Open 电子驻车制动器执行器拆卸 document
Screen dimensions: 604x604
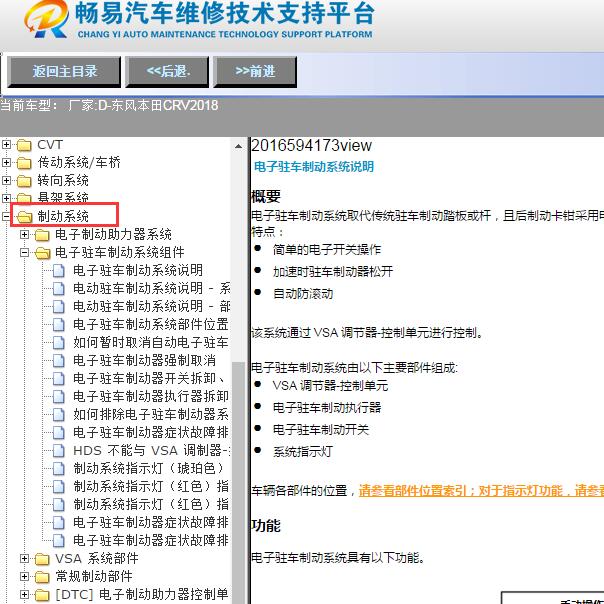[x=151, y=396]
